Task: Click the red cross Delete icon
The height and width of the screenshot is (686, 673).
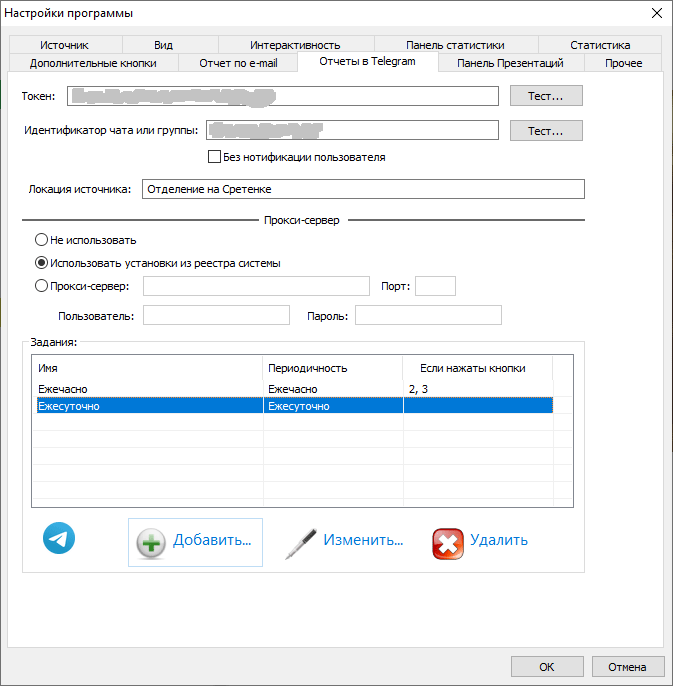Action: click(x=447, y=542)
